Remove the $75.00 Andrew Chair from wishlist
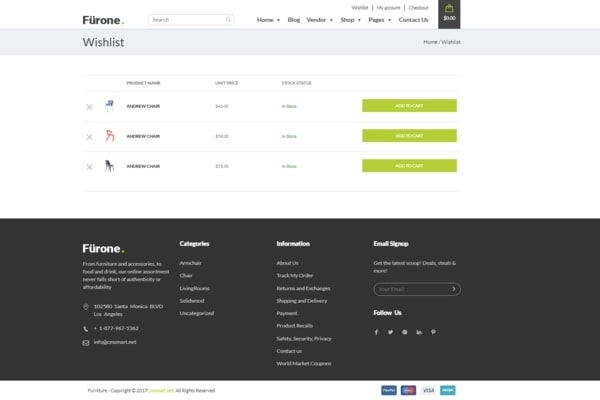This screenshot has height=400, width=600. (89, 167)
